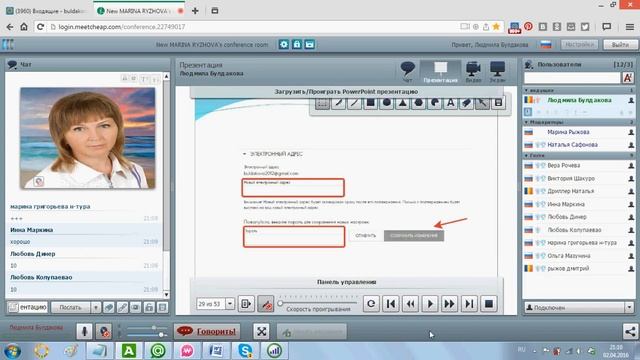
Task: Switch to the Чат tab
Action: click(407, 71)
